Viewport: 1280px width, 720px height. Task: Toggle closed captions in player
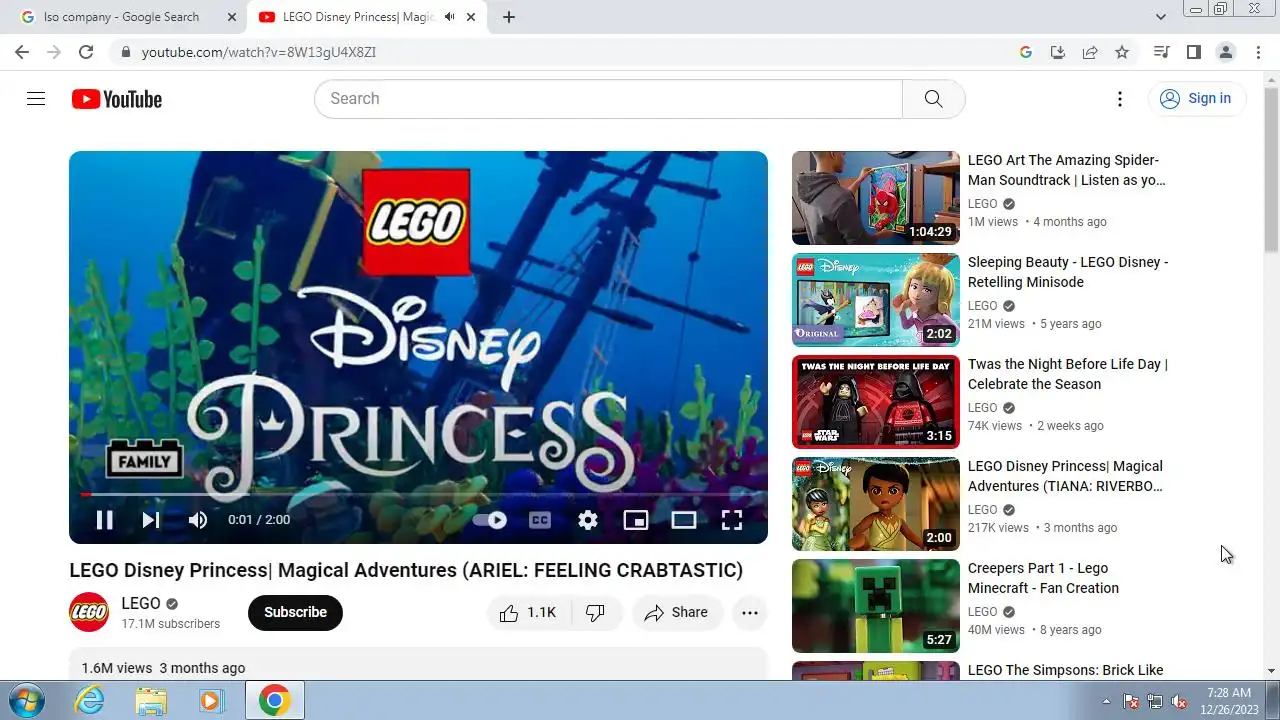(x=540, y=520)
